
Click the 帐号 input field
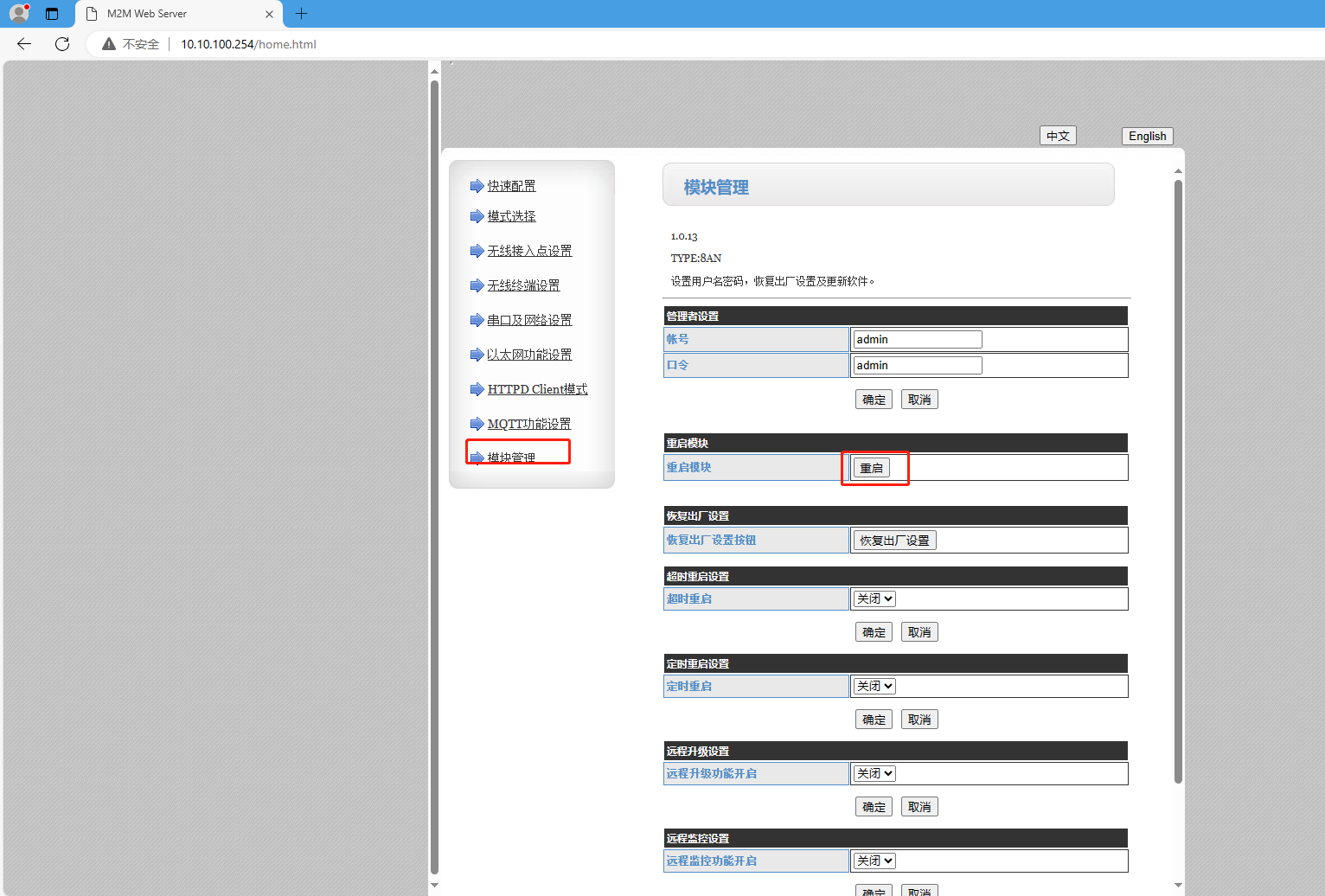point(918,339)
